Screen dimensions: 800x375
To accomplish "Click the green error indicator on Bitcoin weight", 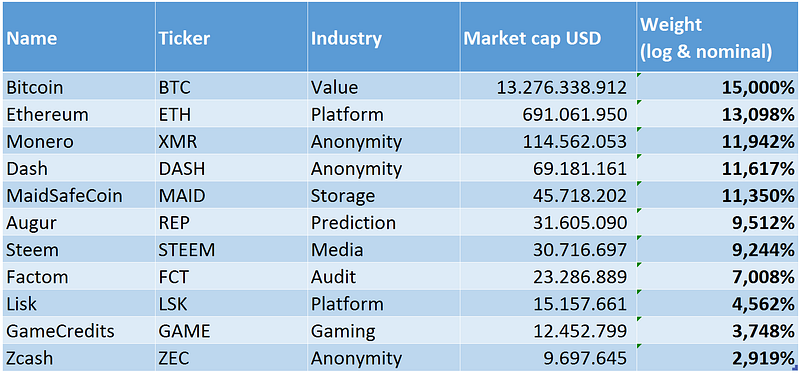I will (x=639, y=76).
